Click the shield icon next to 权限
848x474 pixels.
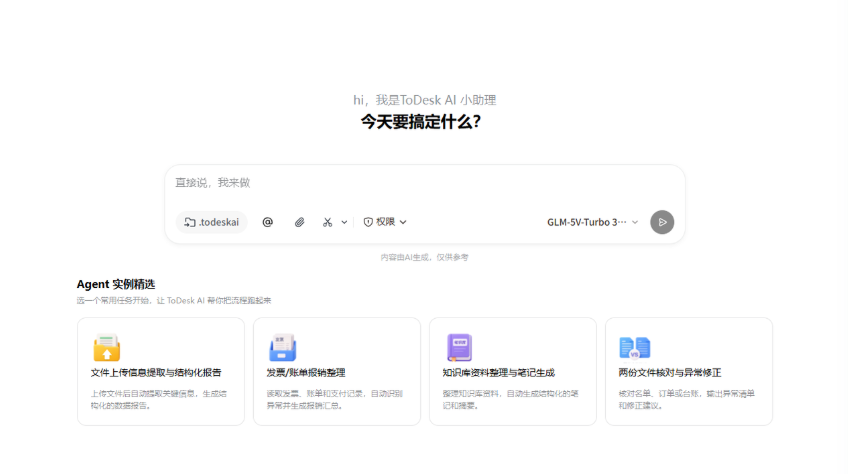[368, 222]
